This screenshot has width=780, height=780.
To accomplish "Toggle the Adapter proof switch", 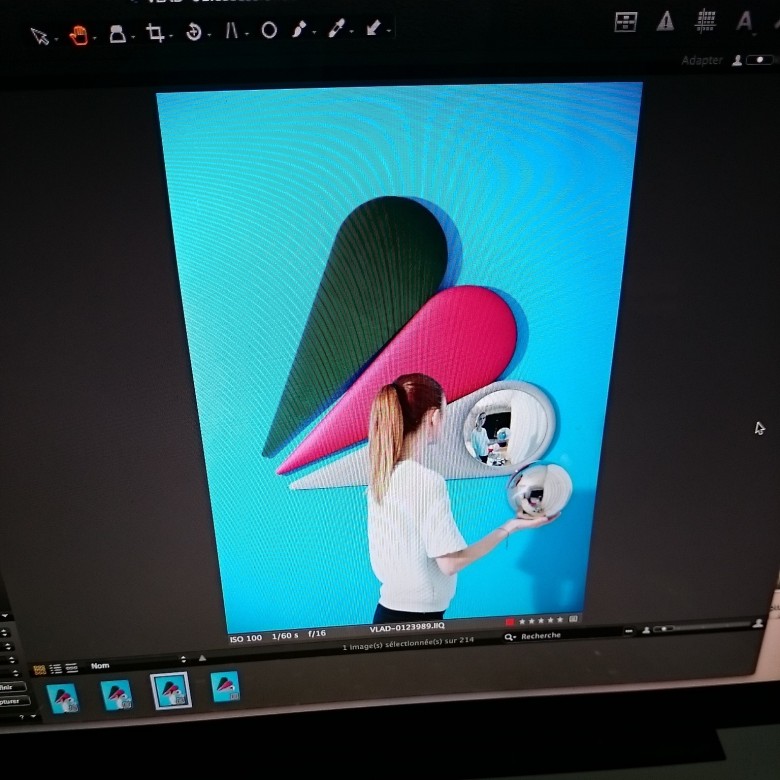I will pyautogui.click(x=759, y=60).
